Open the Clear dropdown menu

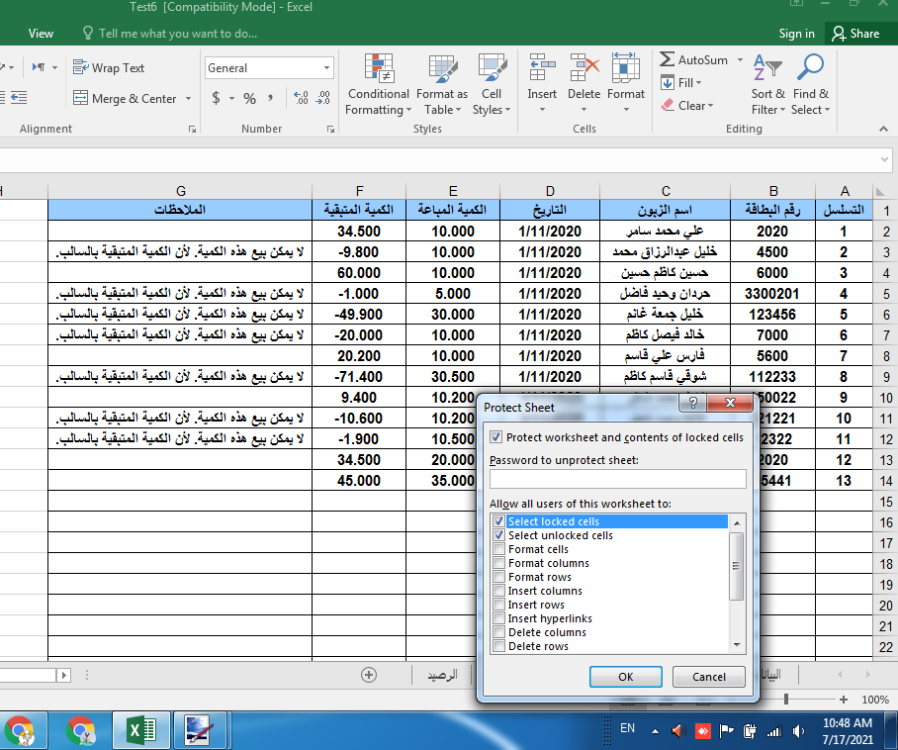[687, 105]
